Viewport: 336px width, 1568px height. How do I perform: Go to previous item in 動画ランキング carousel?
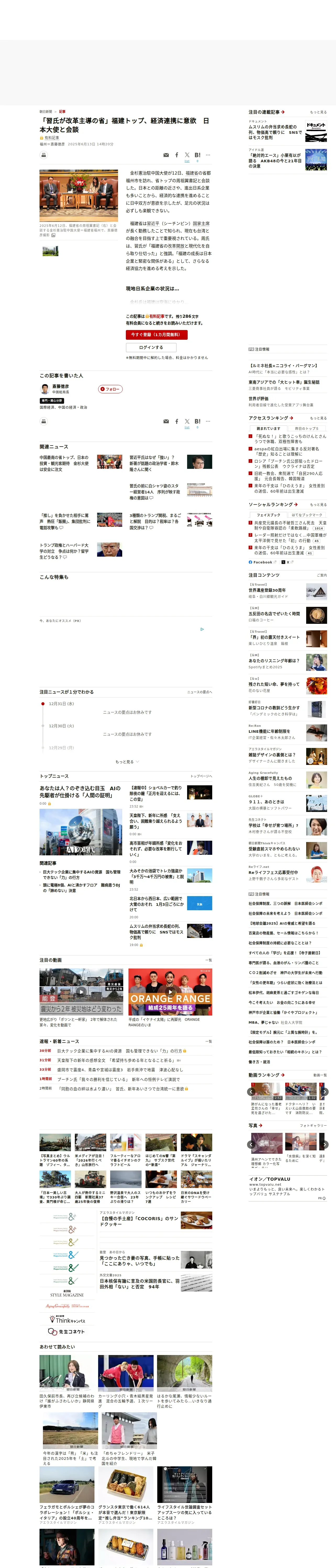click(251, 1092)
